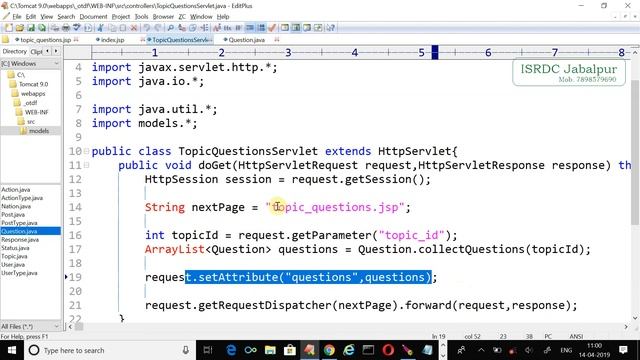Select the models folder
This screenshot has height=360, width=640.
pos(39,131)
